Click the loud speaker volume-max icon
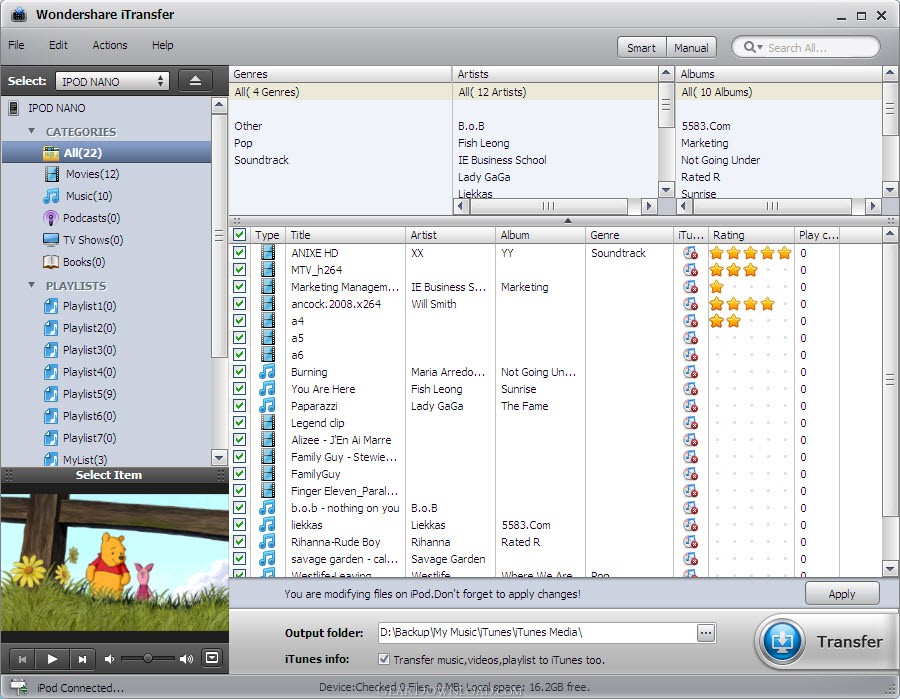This screenshot has width=900, height=699. [186, 659]
